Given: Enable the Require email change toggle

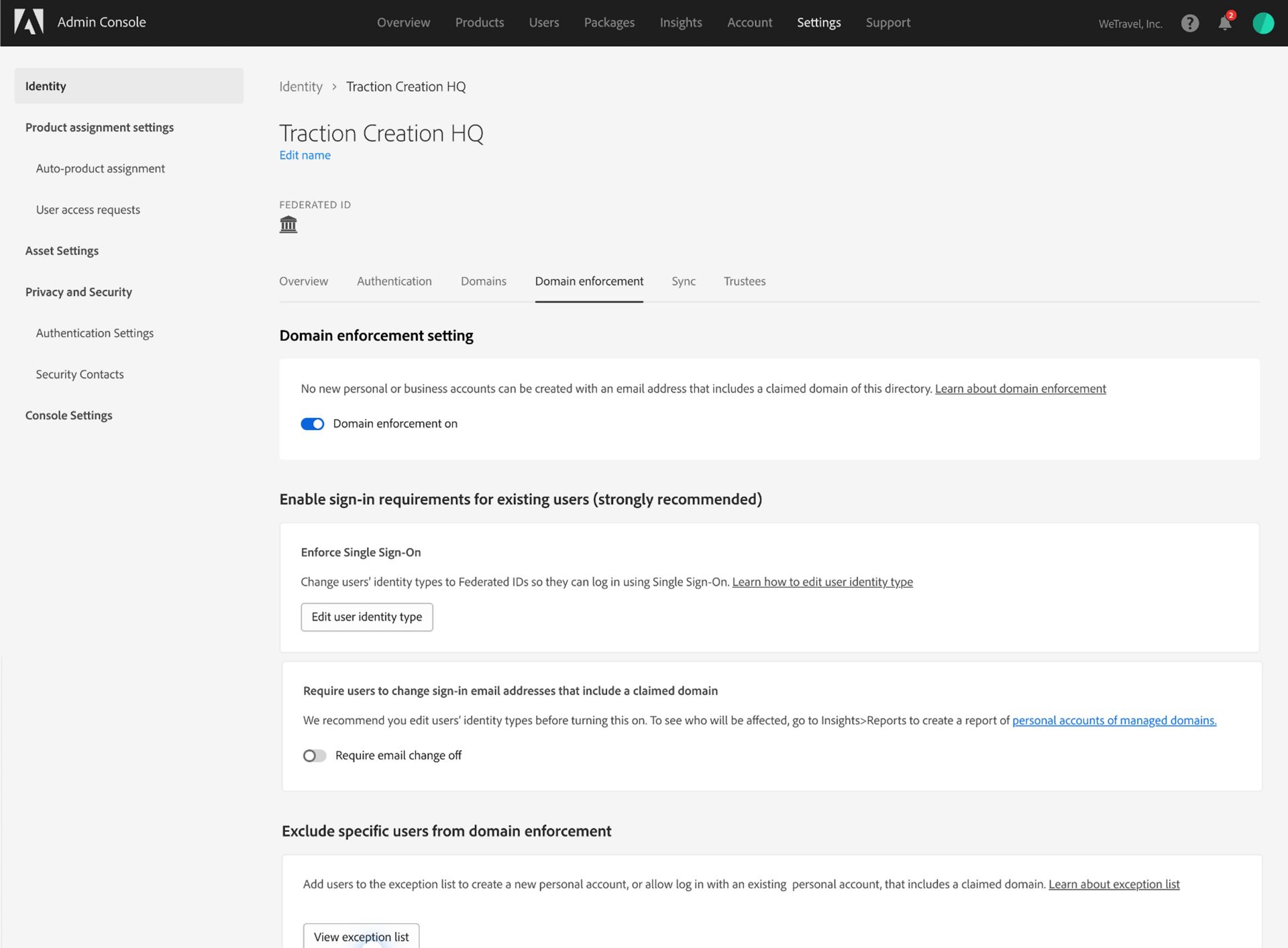Looking at the screenshot, I should pyautogui.click(x=313, y=755).
